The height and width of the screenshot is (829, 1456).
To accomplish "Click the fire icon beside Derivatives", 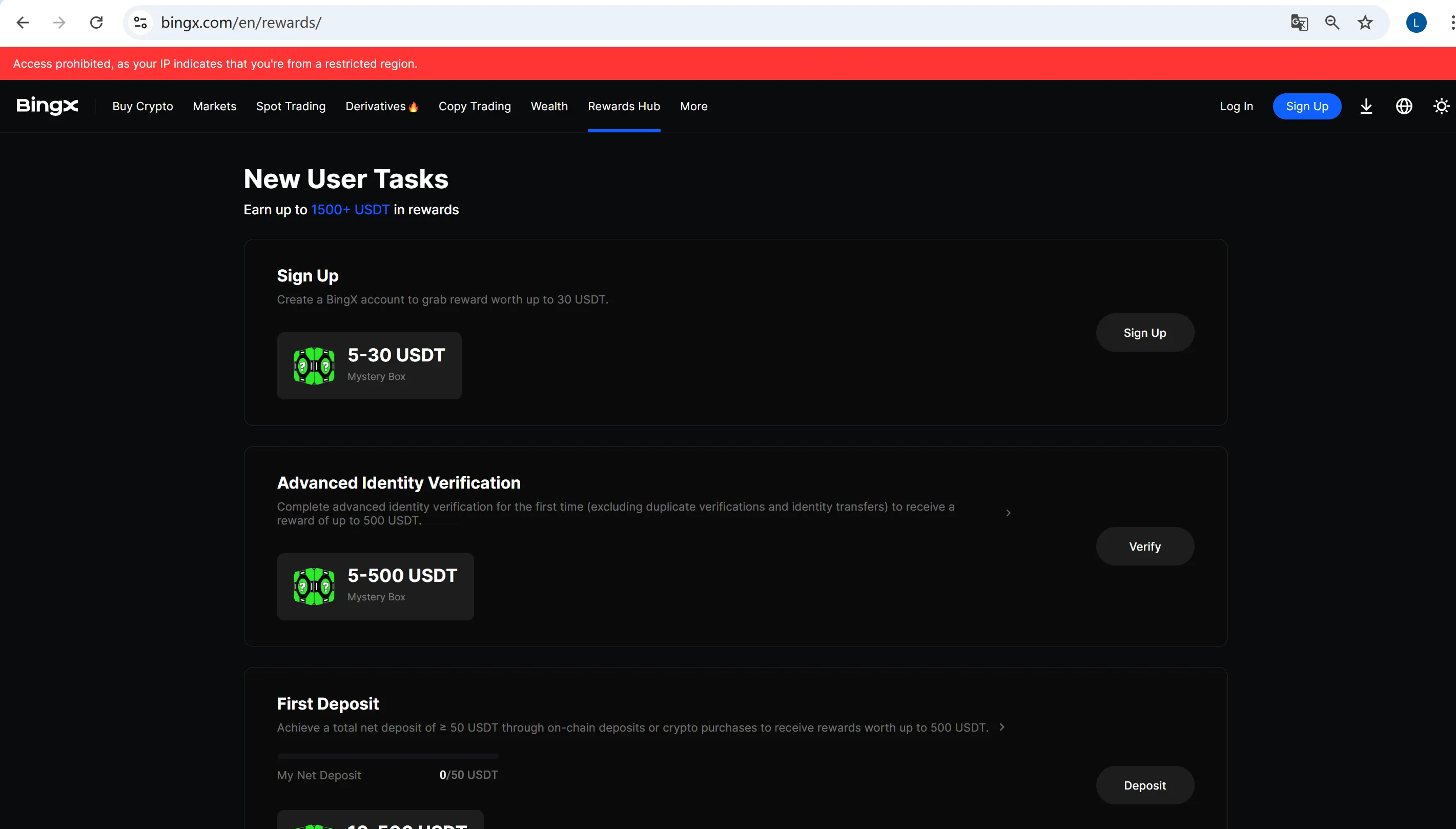I will click(414, 107).
